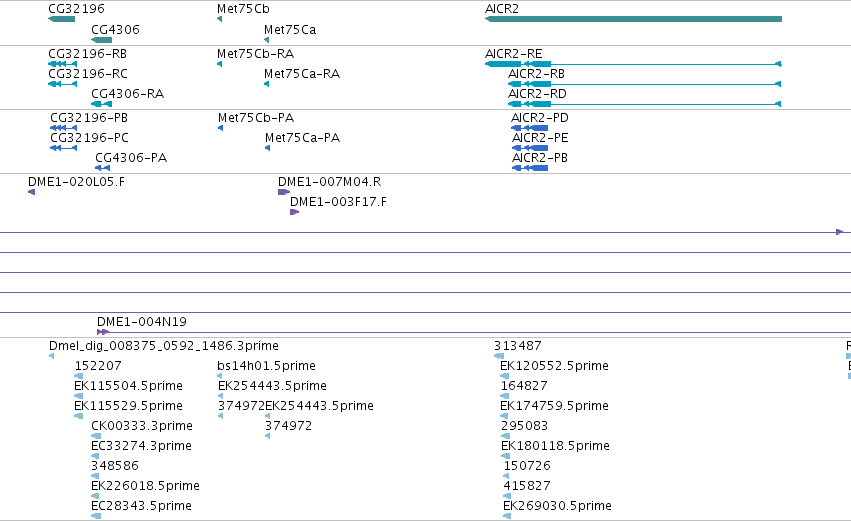
Task: Click the DME1-020L05.F clone label
Action: click(76, 182)
